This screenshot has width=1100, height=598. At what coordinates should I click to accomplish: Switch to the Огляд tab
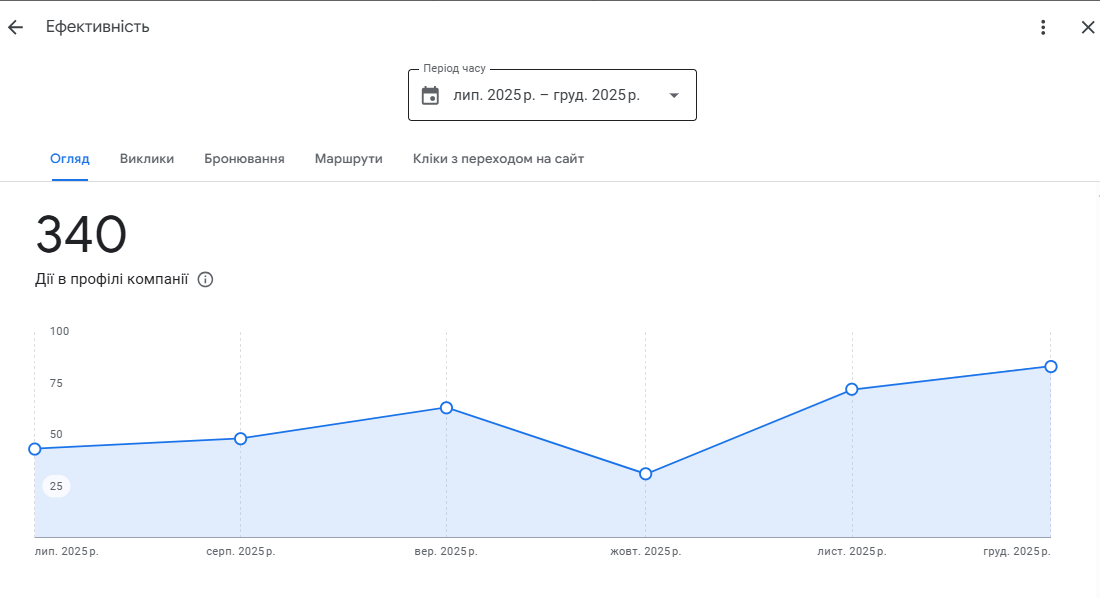tap(70, 159)
